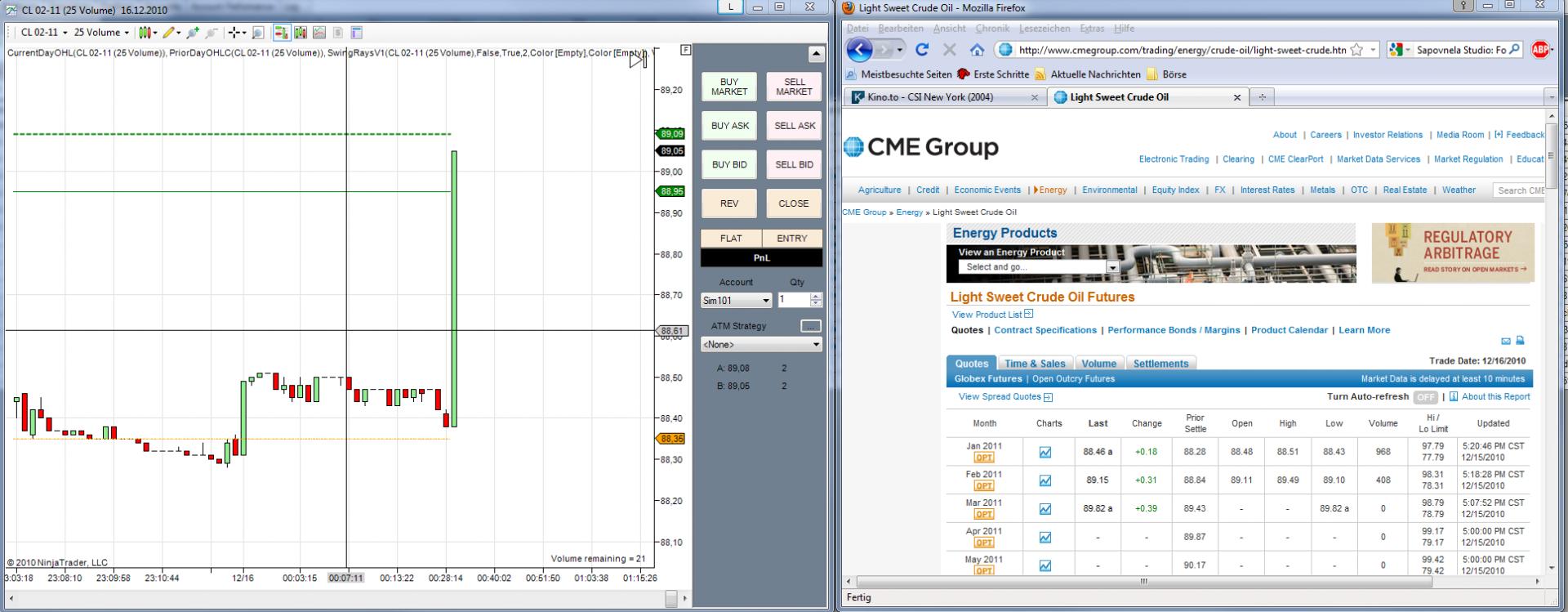The image size is (1568, 612).
Task: Open the list all tabs dropdown
Action: 1551,97
